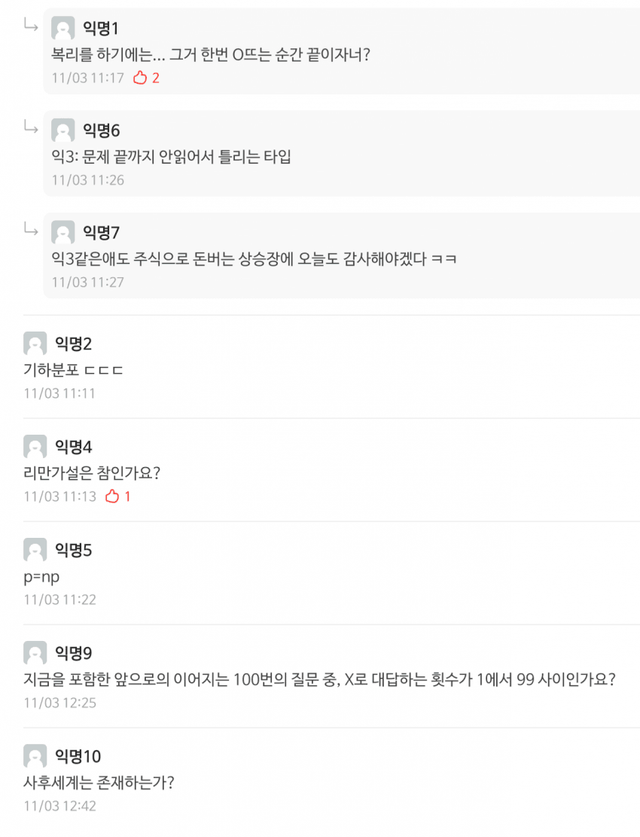Click the 익명5 profile avatar

[35, 549]
